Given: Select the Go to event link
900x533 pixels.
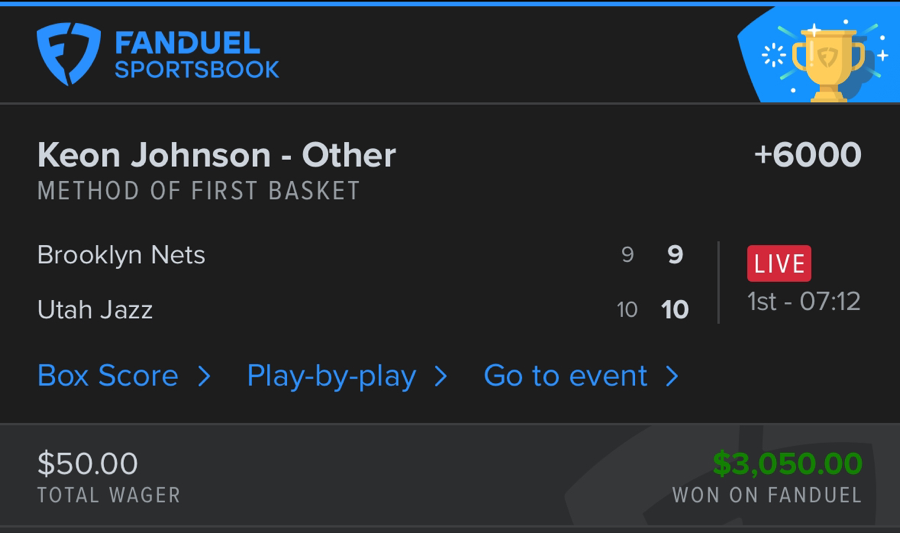Looking at the screenshot, I should [565, 376].
